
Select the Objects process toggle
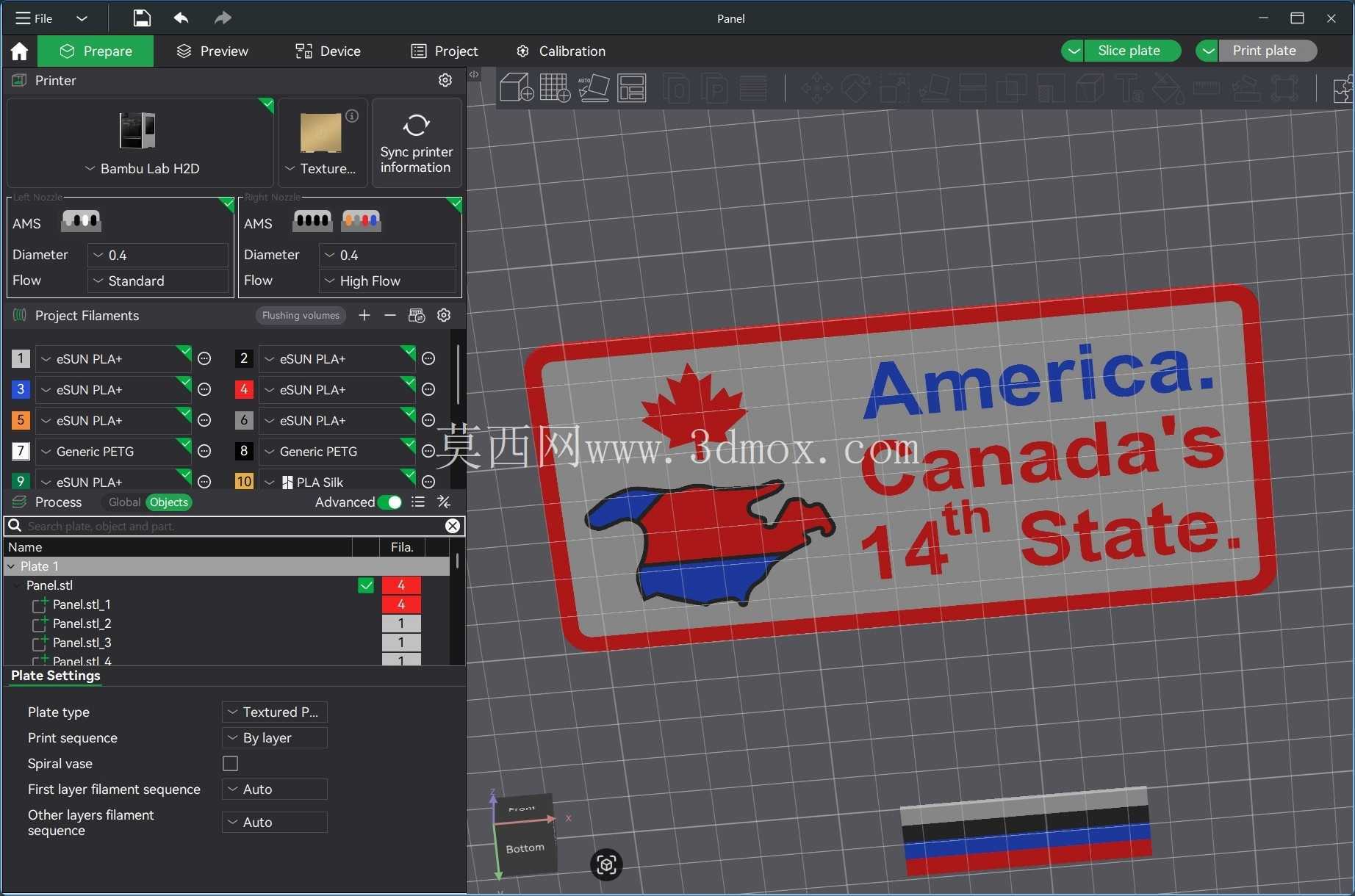169,502
